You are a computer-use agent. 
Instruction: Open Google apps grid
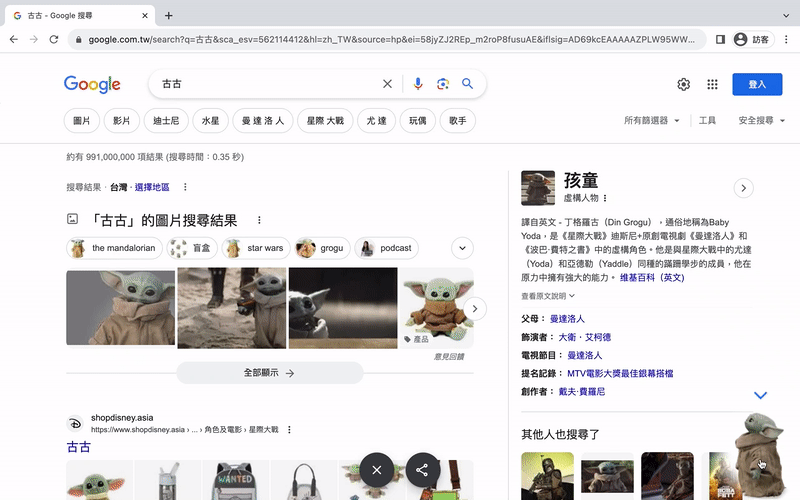tap(712, 84)
